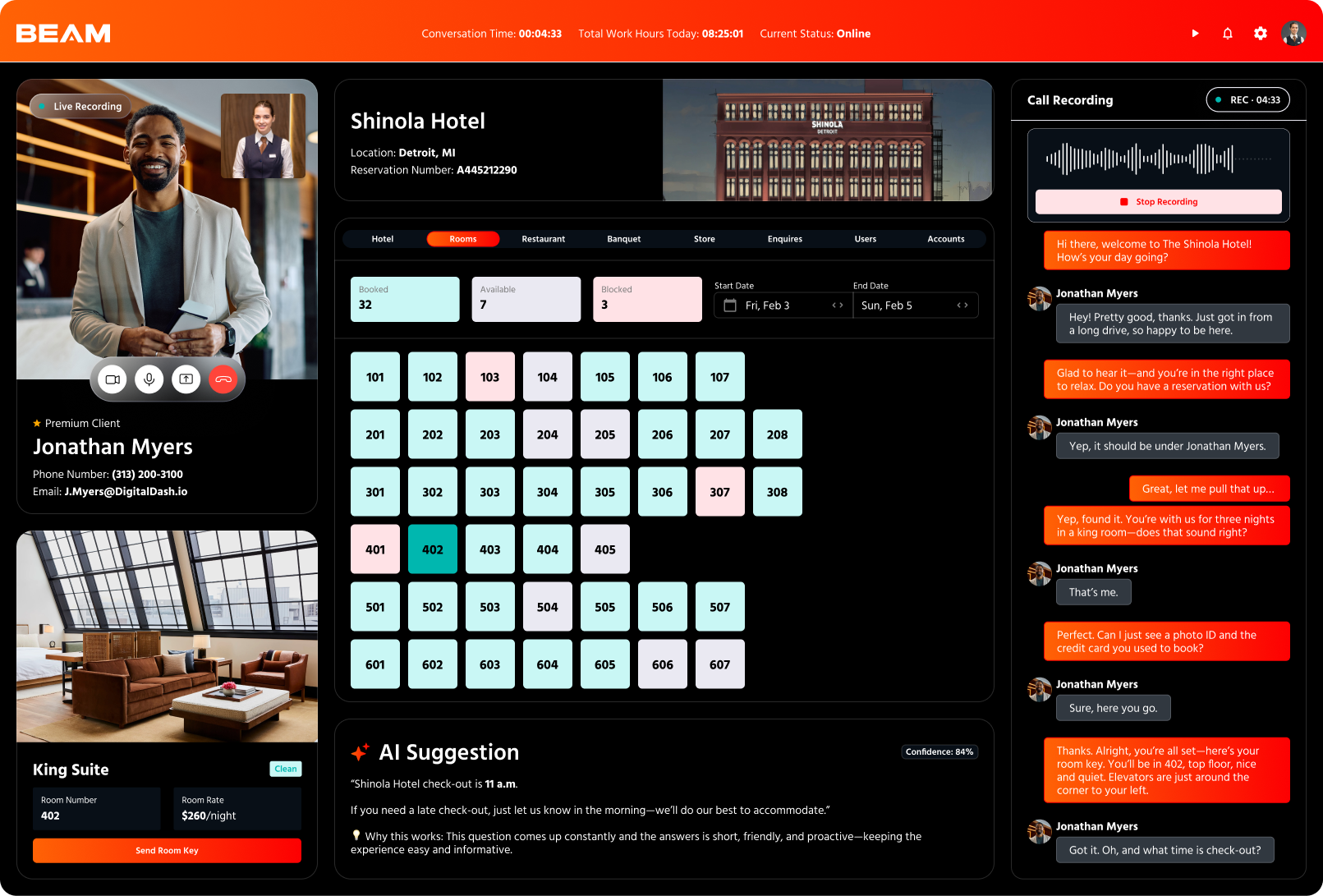Select blocked room 307
This screenshot has width=1323, height=896.
click(x=720, y=492)
